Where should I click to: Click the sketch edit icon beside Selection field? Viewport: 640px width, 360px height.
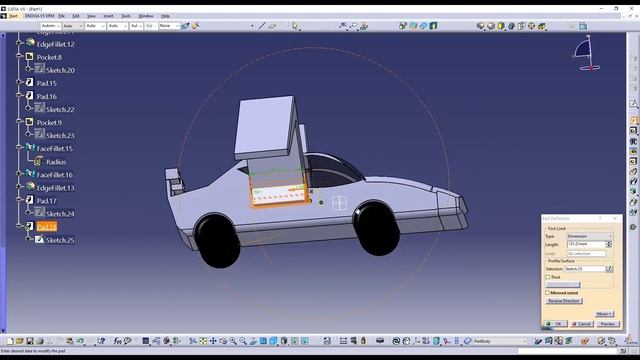609,269
